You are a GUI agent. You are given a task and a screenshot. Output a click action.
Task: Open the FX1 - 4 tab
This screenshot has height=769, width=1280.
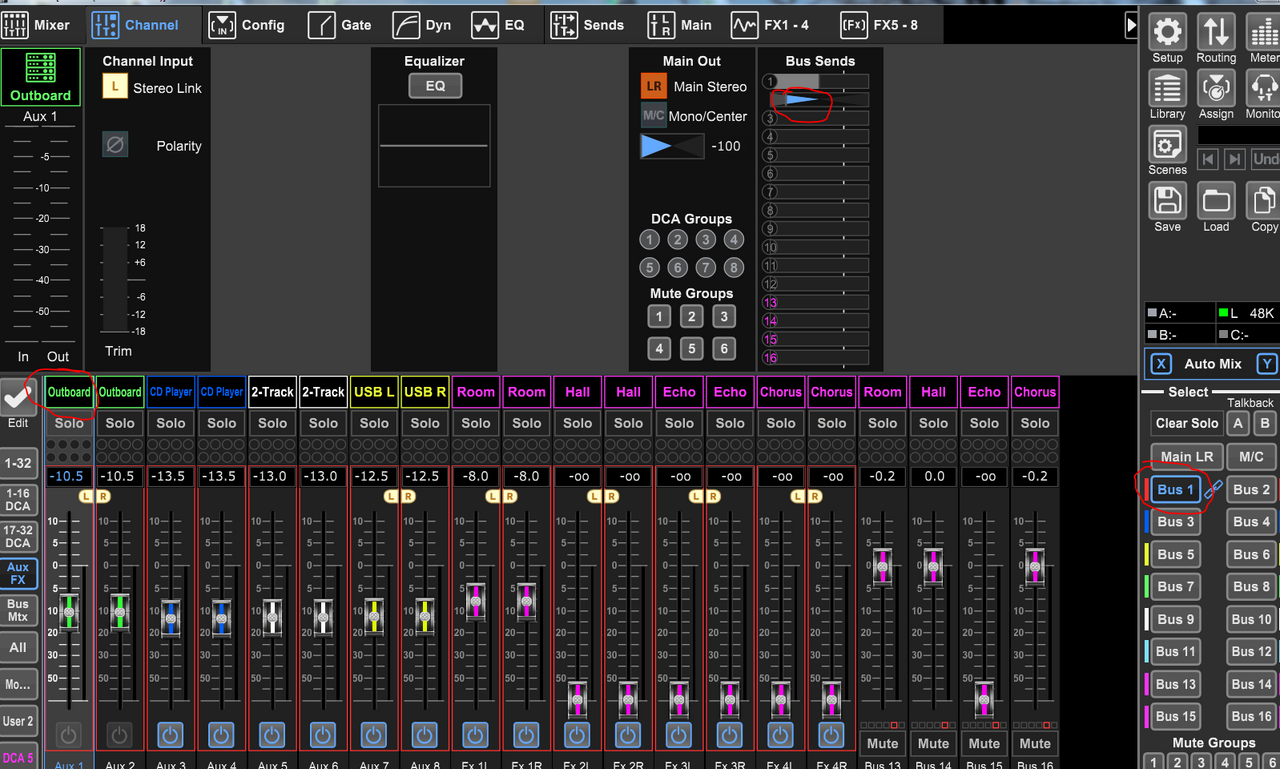770,25
